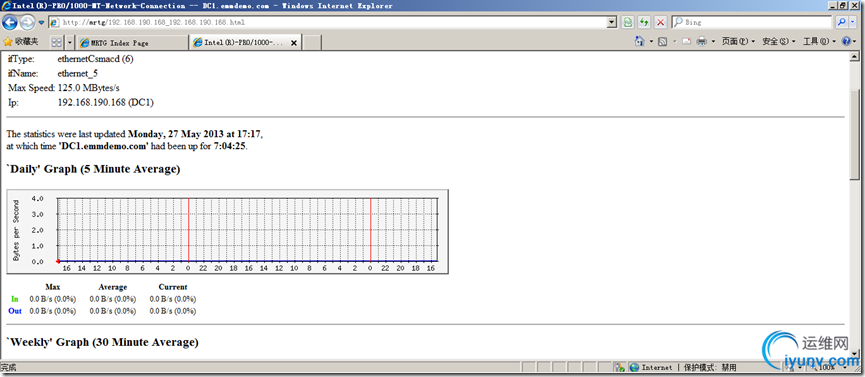Click the Current column header
The image size is (865, 377).
coord(173,287)
